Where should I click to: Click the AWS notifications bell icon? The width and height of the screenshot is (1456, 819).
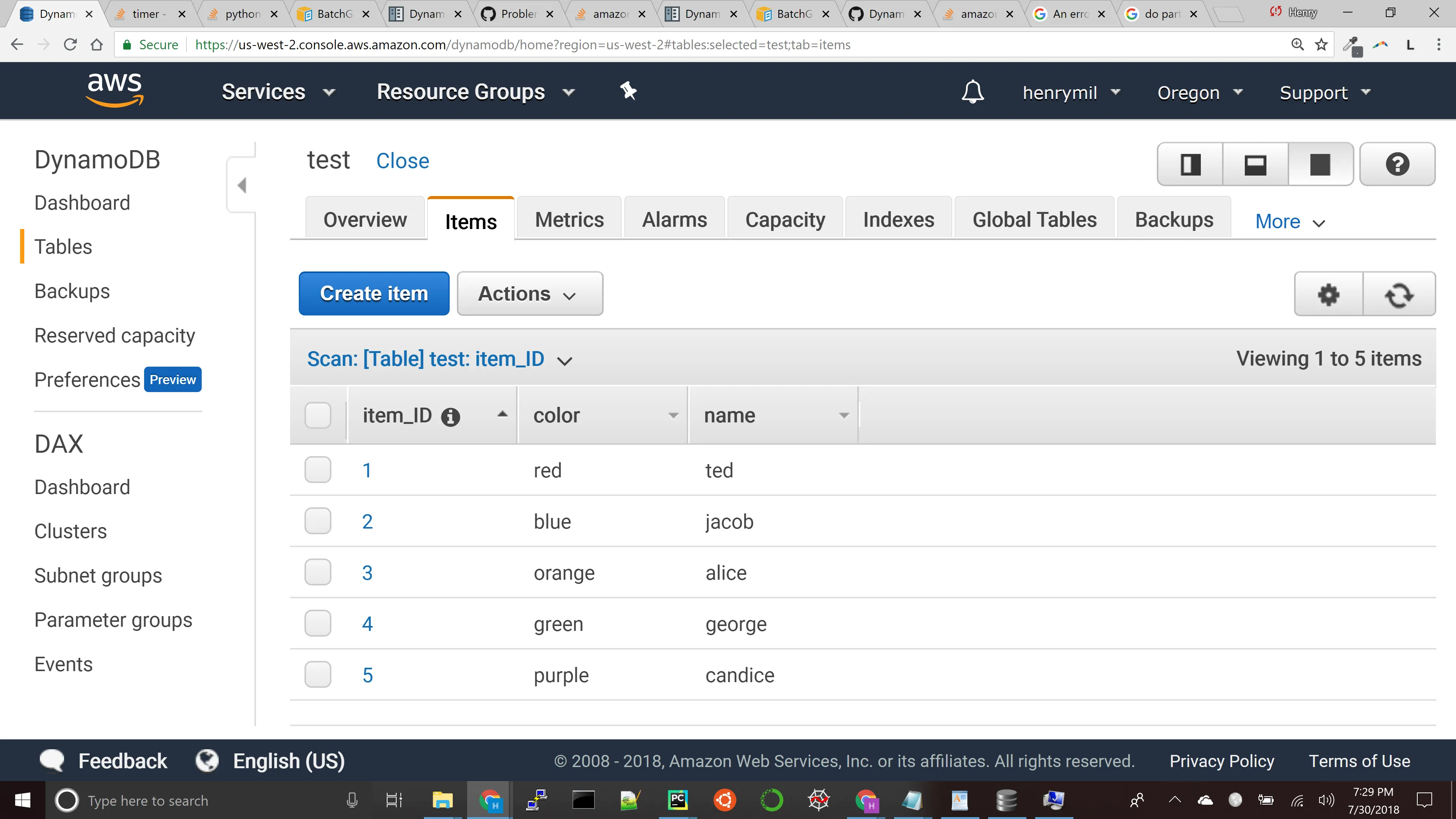(x=972, y=91)
